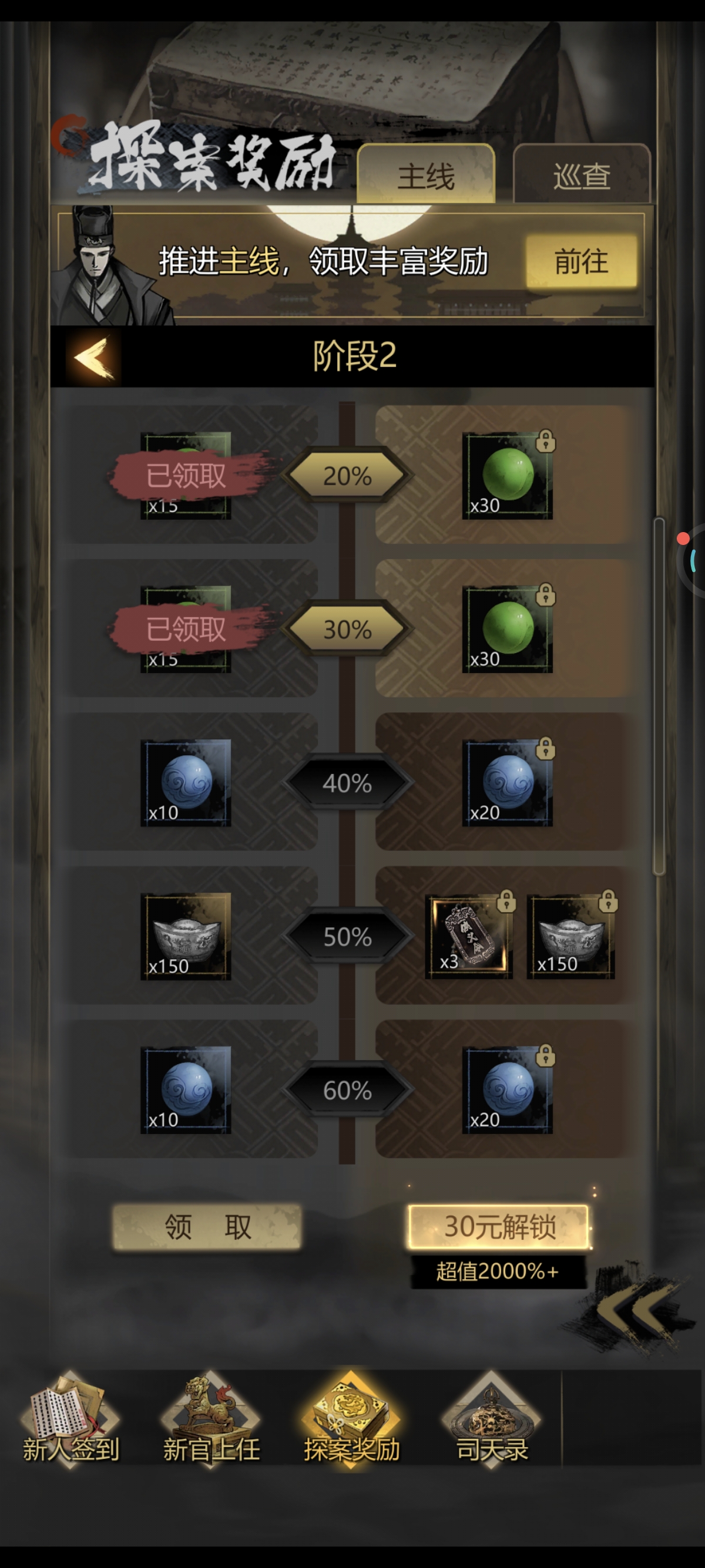Screen dimensions: 705x1568
Task: Tap the locked silver ingot x150 reward
Action: [x=571, y=936]
